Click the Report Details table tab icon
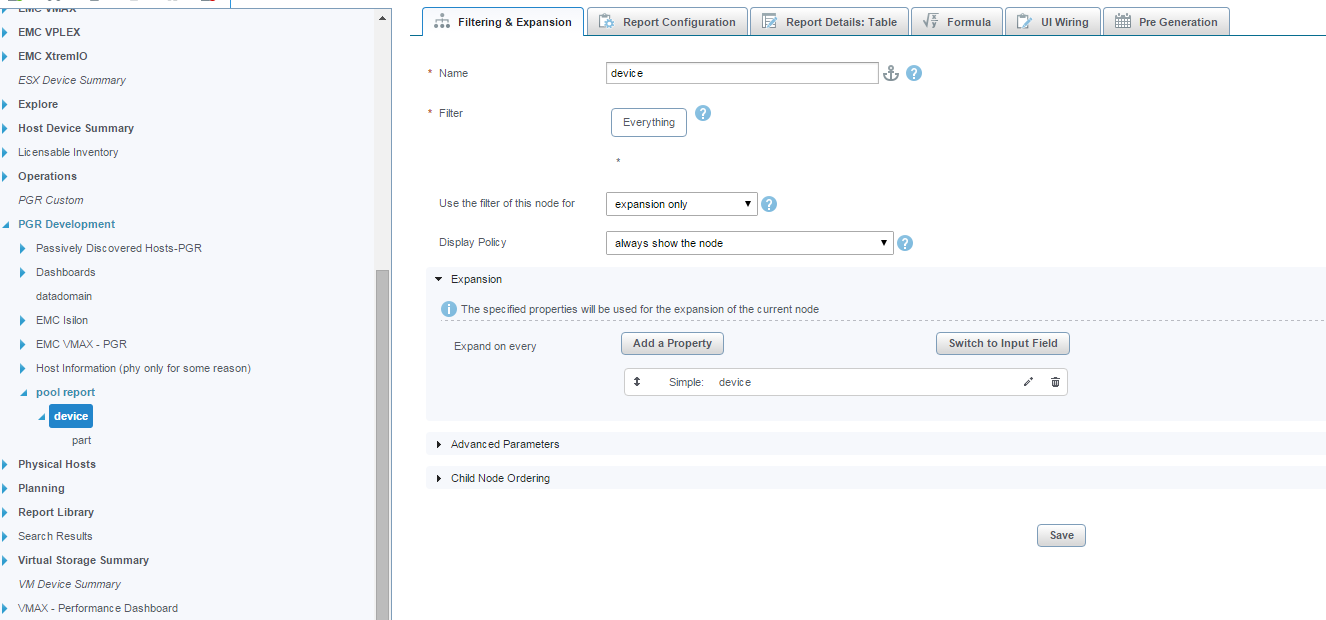The width and height of the screenshot is (1326, 620). [x=769, y=22]
